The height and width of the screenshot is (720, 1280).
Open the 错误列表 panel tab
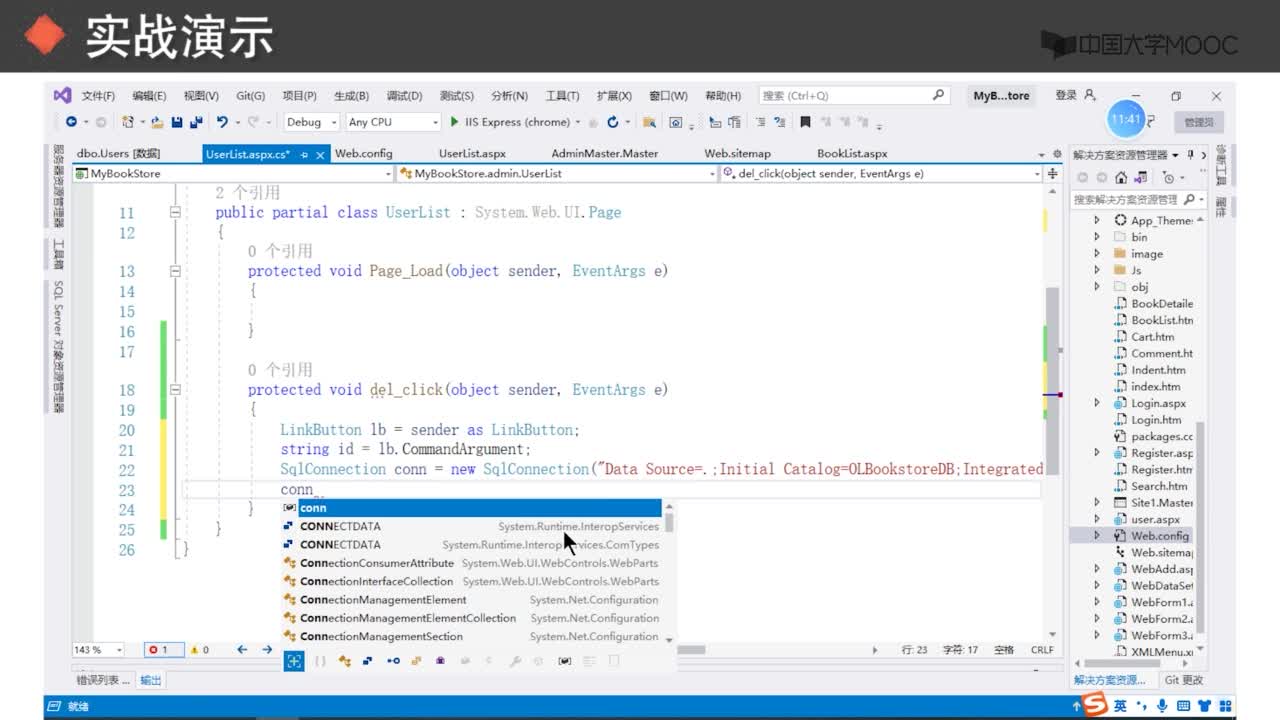click(103, 680)
